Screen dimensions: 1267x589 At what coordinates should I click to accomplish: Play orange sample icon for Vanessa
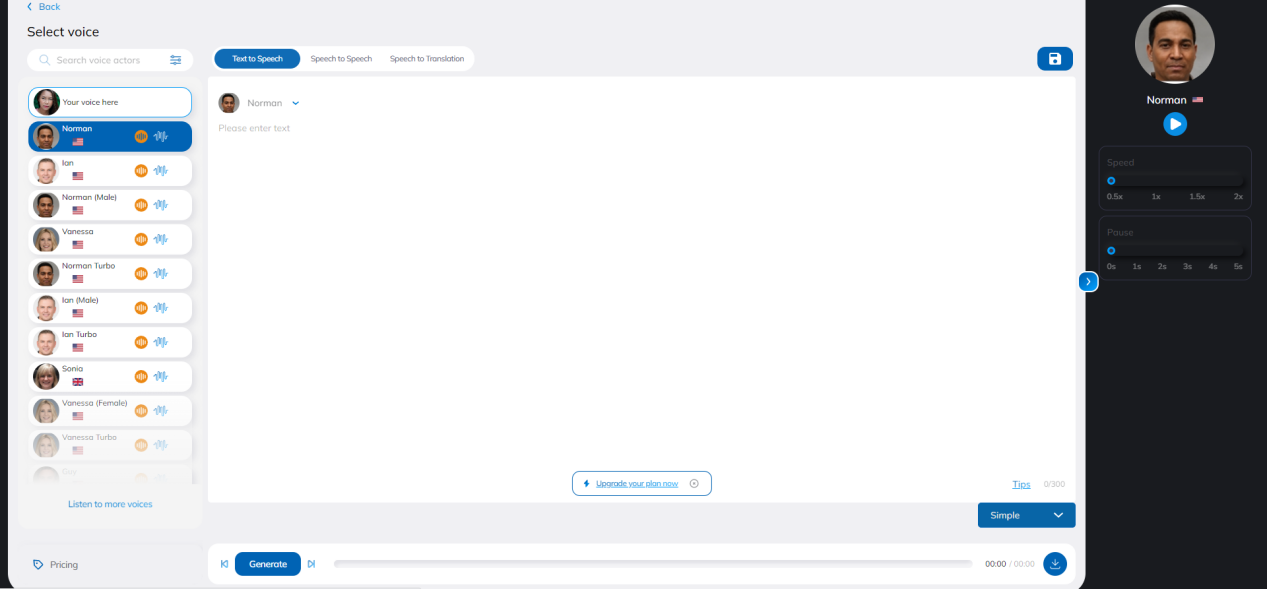click(141, 239)
